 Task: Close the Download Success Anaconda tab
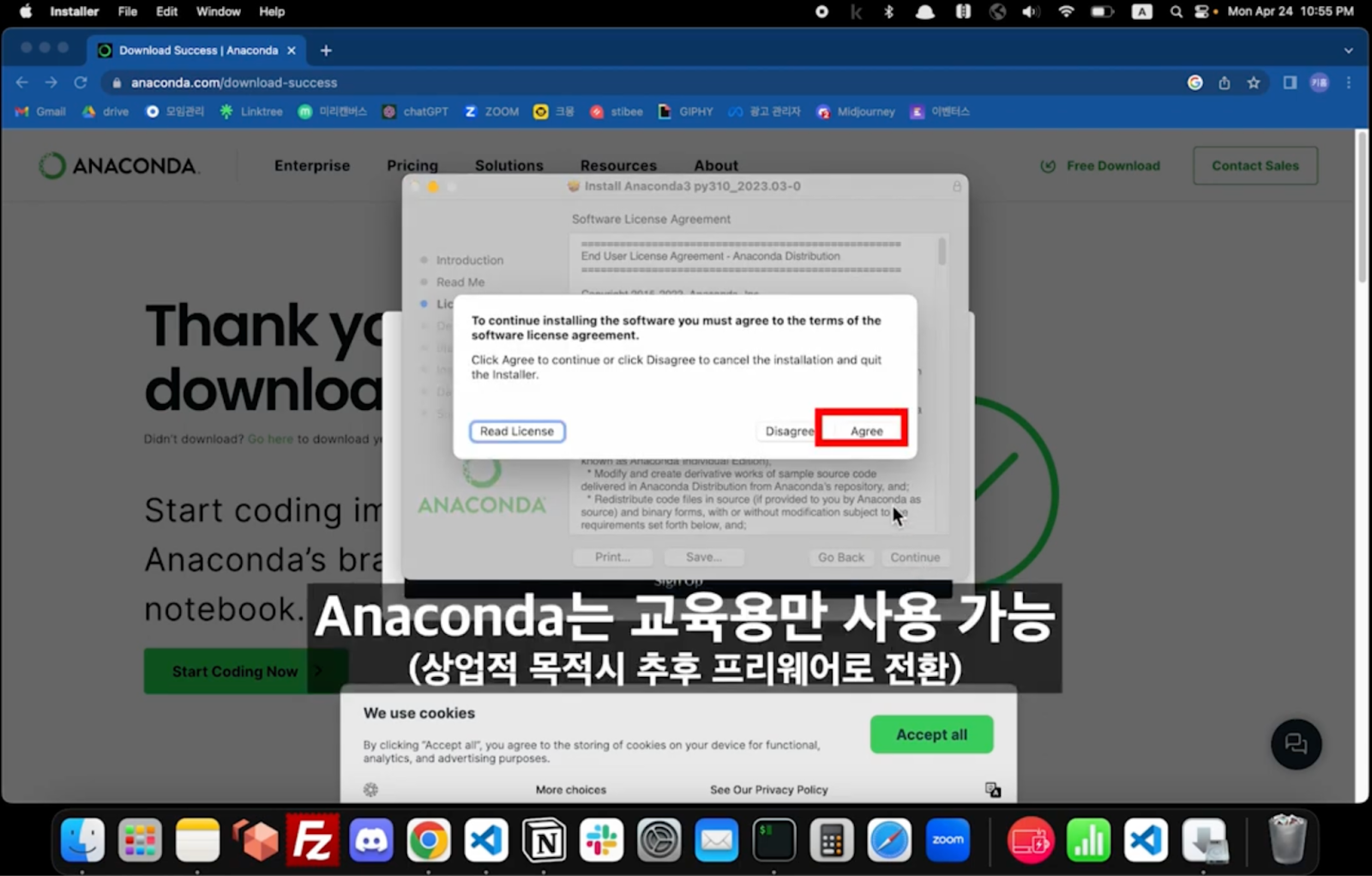292,51
